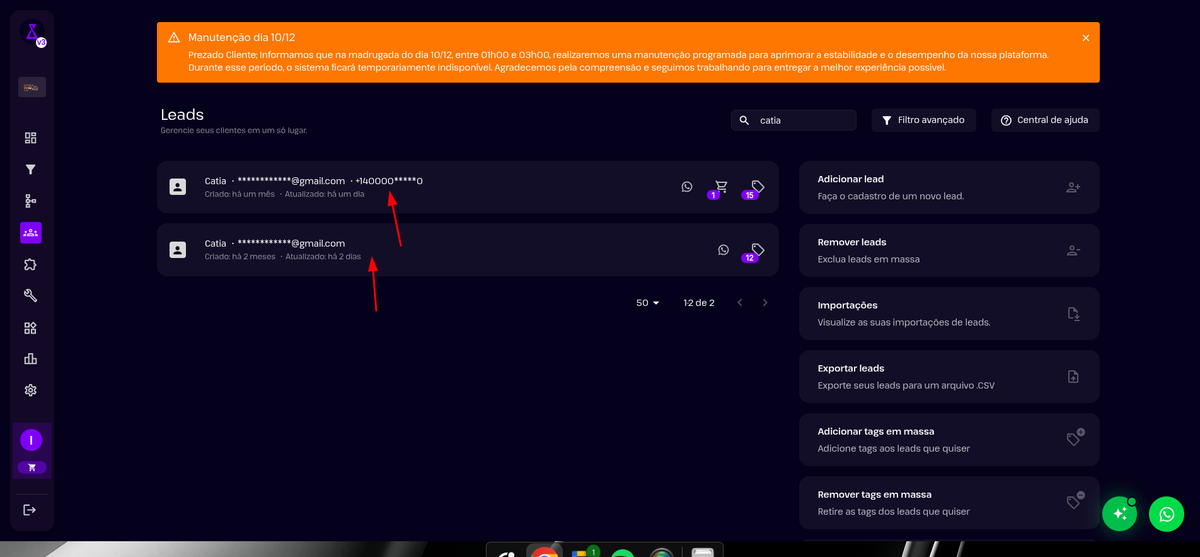Open settings gear in sidebar
Viewport: 1200px width, 557px height.
[x=31, y=390]
